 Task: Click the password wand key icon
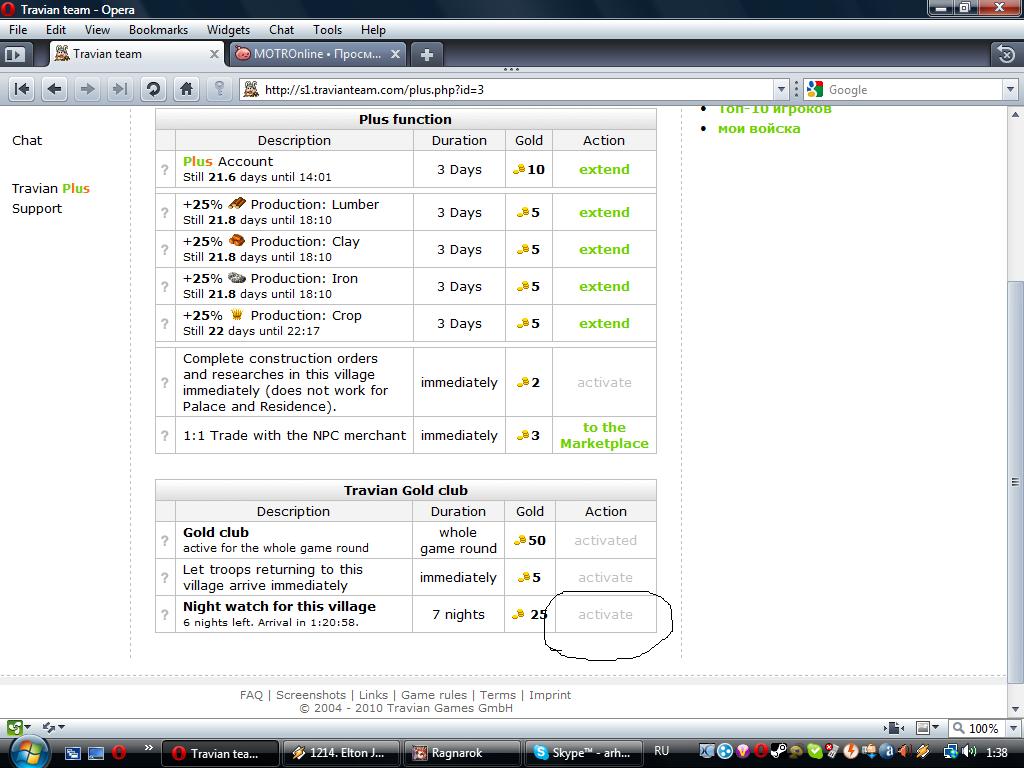tap(219, 89)
